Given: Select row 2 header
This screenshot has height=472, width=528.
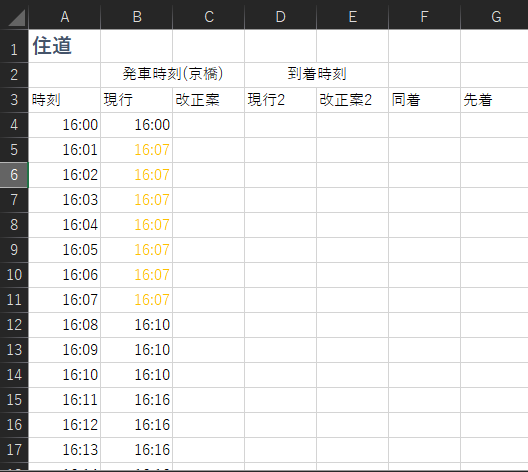Looking at the screenshot, I should coord(14,75).
